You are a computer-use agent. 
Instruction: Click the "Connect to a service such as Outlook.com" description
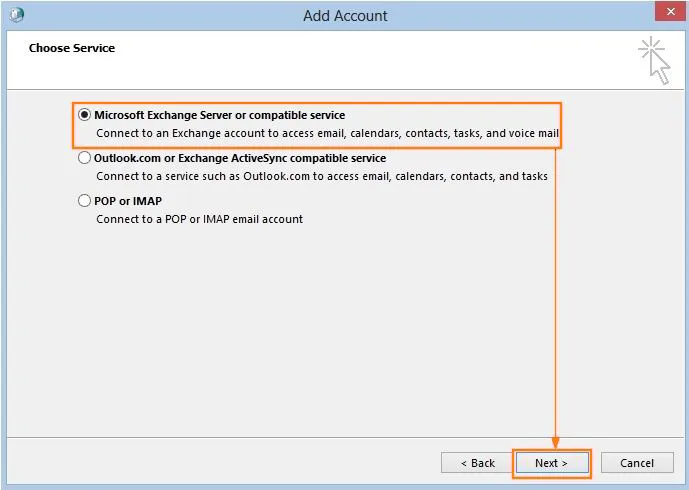[x=321, y=176]
